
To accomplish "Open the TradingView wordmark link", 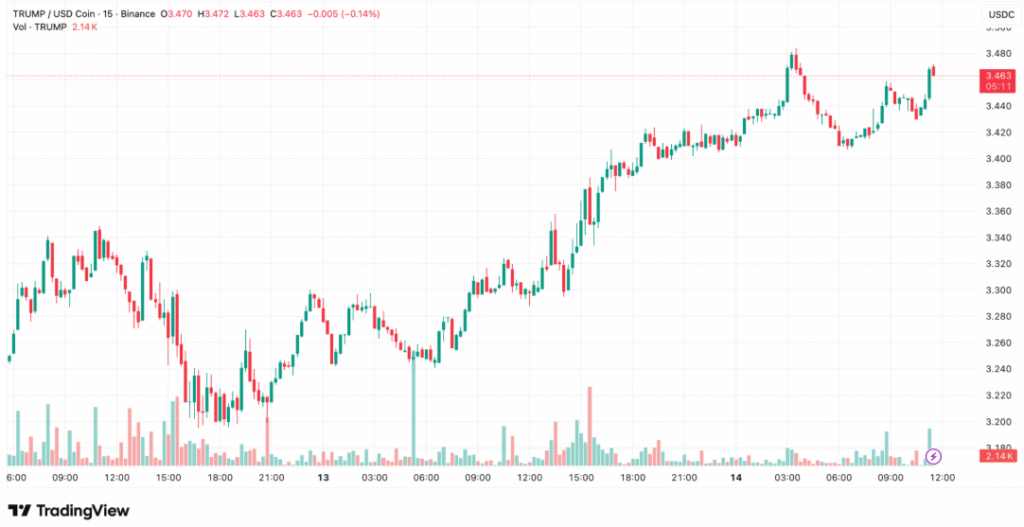I will [82, 511].
